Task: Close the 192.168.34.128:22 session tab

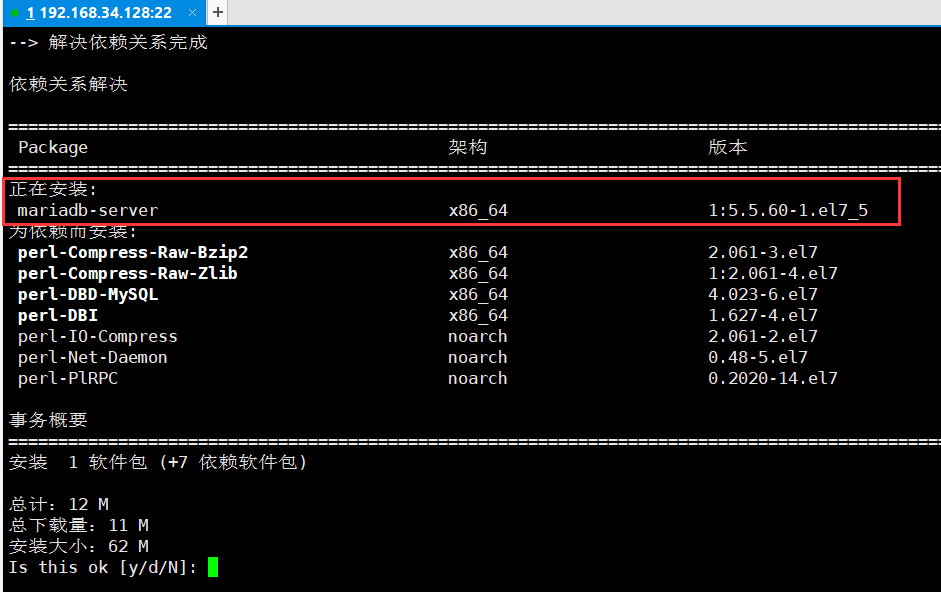Action: 192,13
